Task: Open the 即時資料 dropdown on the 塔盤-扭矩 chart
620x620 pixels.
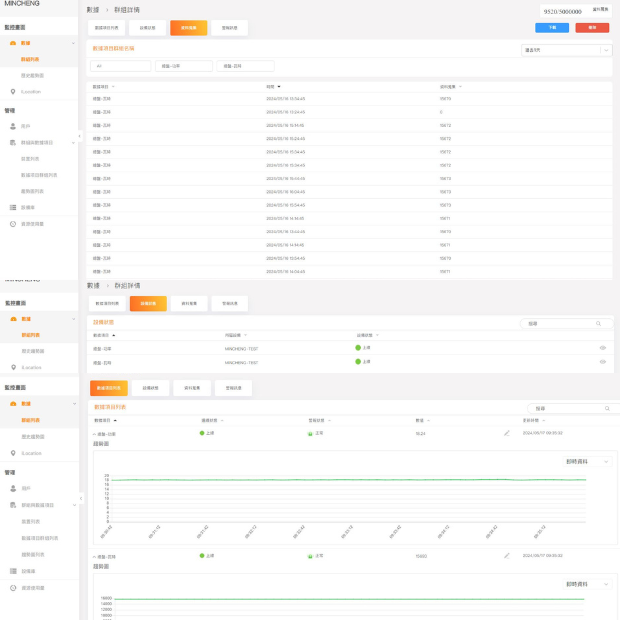Action: click(587, 584)
